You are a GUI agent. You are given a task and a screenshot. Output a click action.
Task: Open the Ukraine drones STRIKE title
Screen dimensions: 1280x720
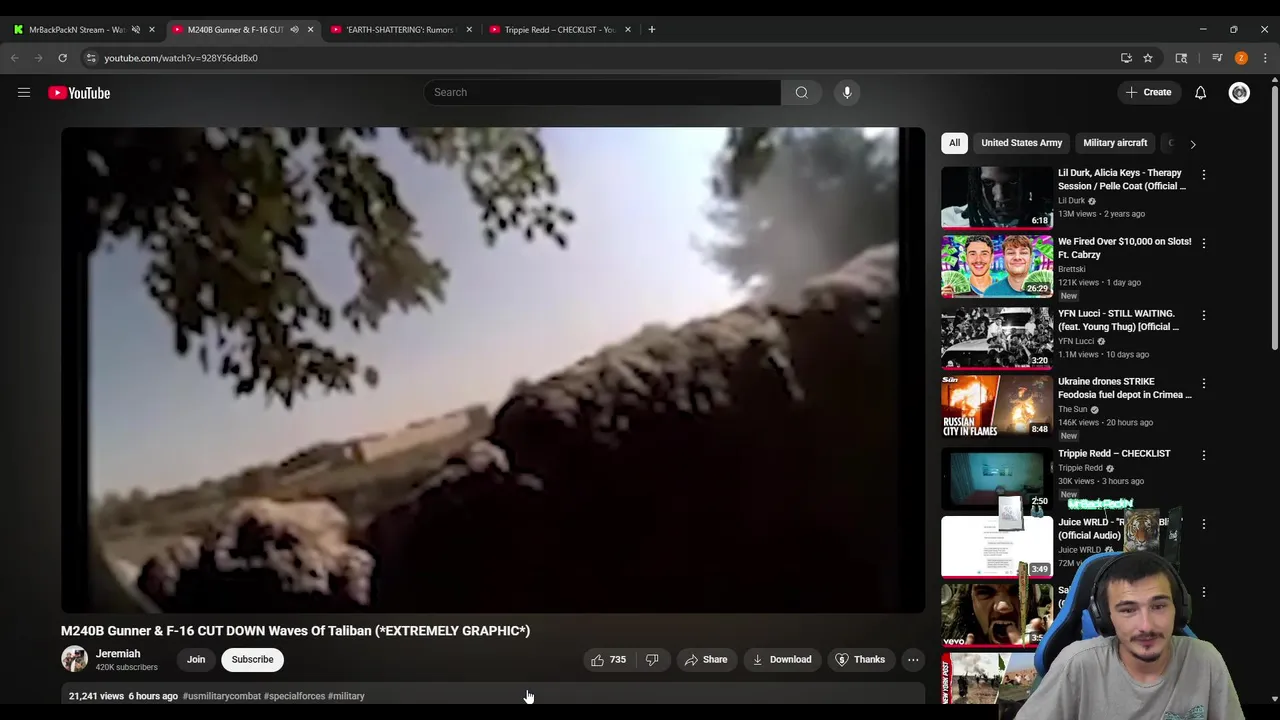coord(1125,388)
